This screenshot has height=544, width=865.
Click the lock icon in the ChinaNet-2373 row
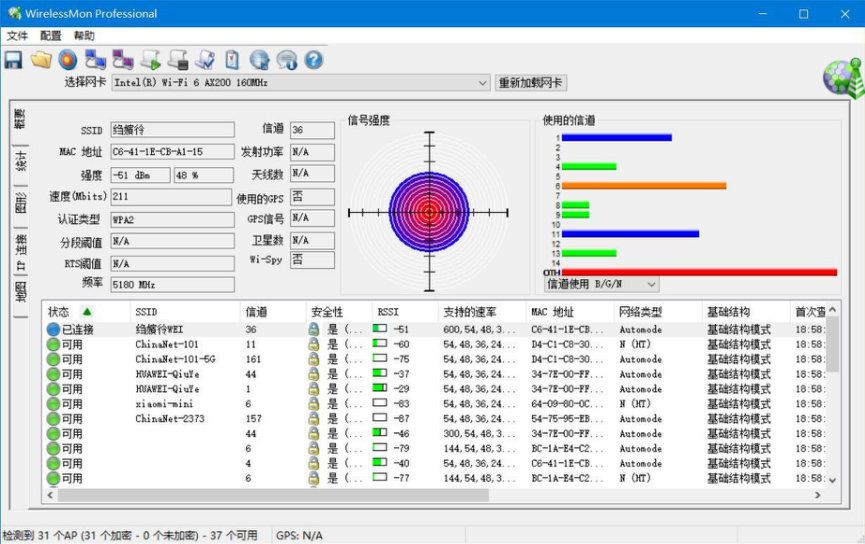pos(314,419)
